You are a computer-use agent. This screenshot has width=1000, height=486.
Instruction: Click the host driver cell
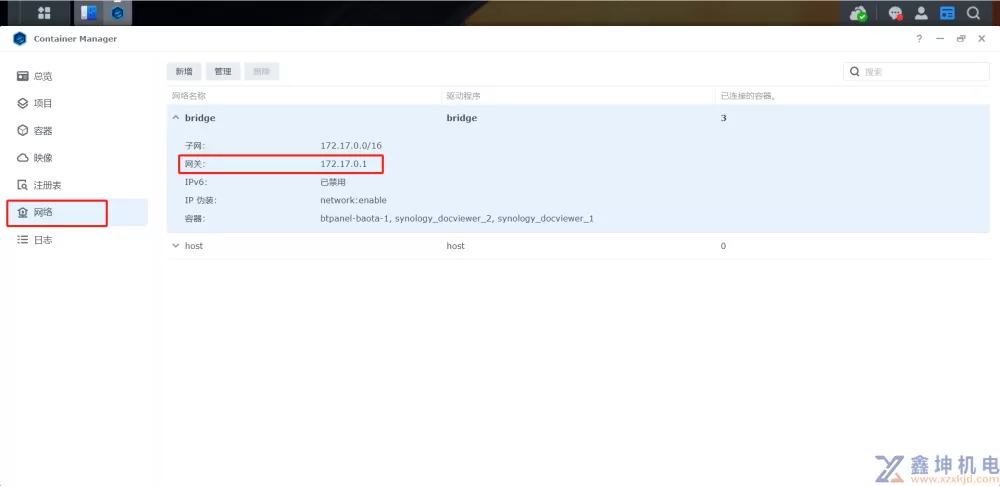(x=455, y=246)
